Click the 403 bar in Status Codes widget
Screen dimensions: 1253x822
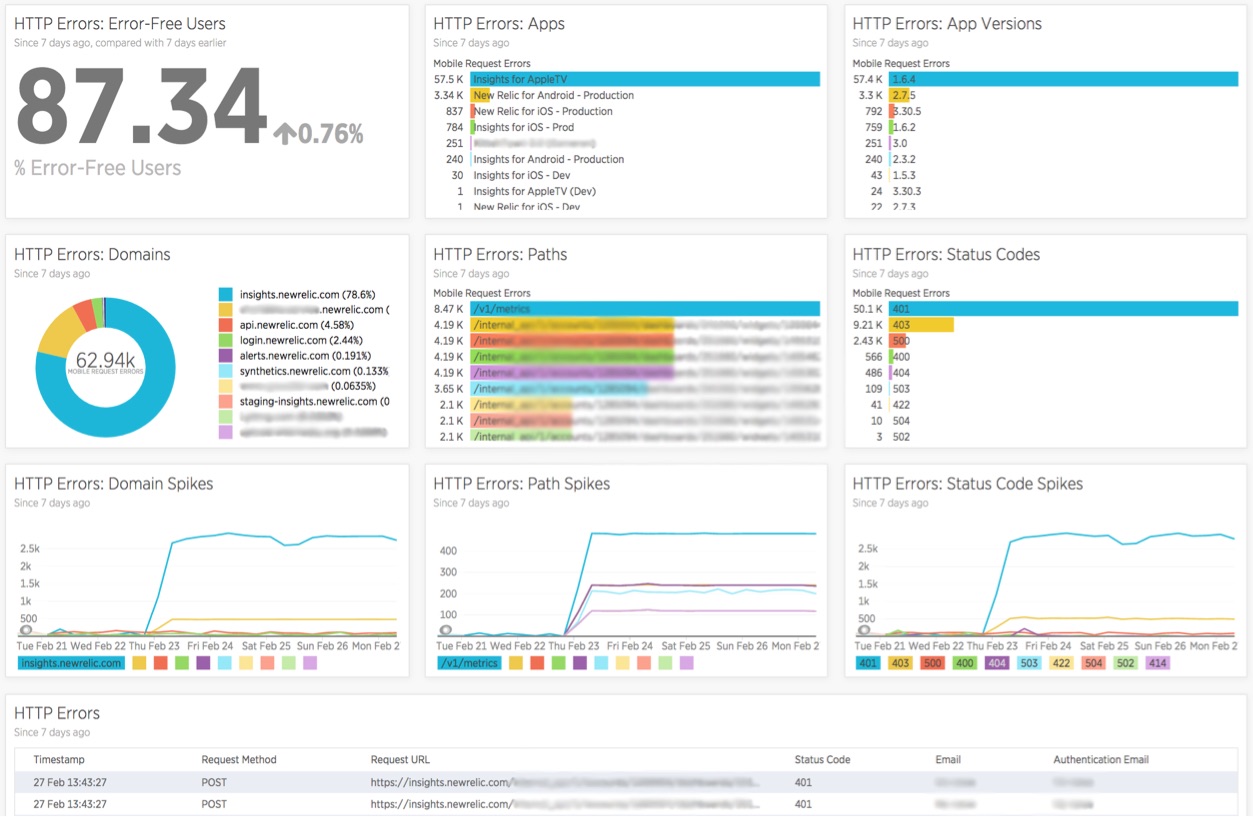point(921,325)
